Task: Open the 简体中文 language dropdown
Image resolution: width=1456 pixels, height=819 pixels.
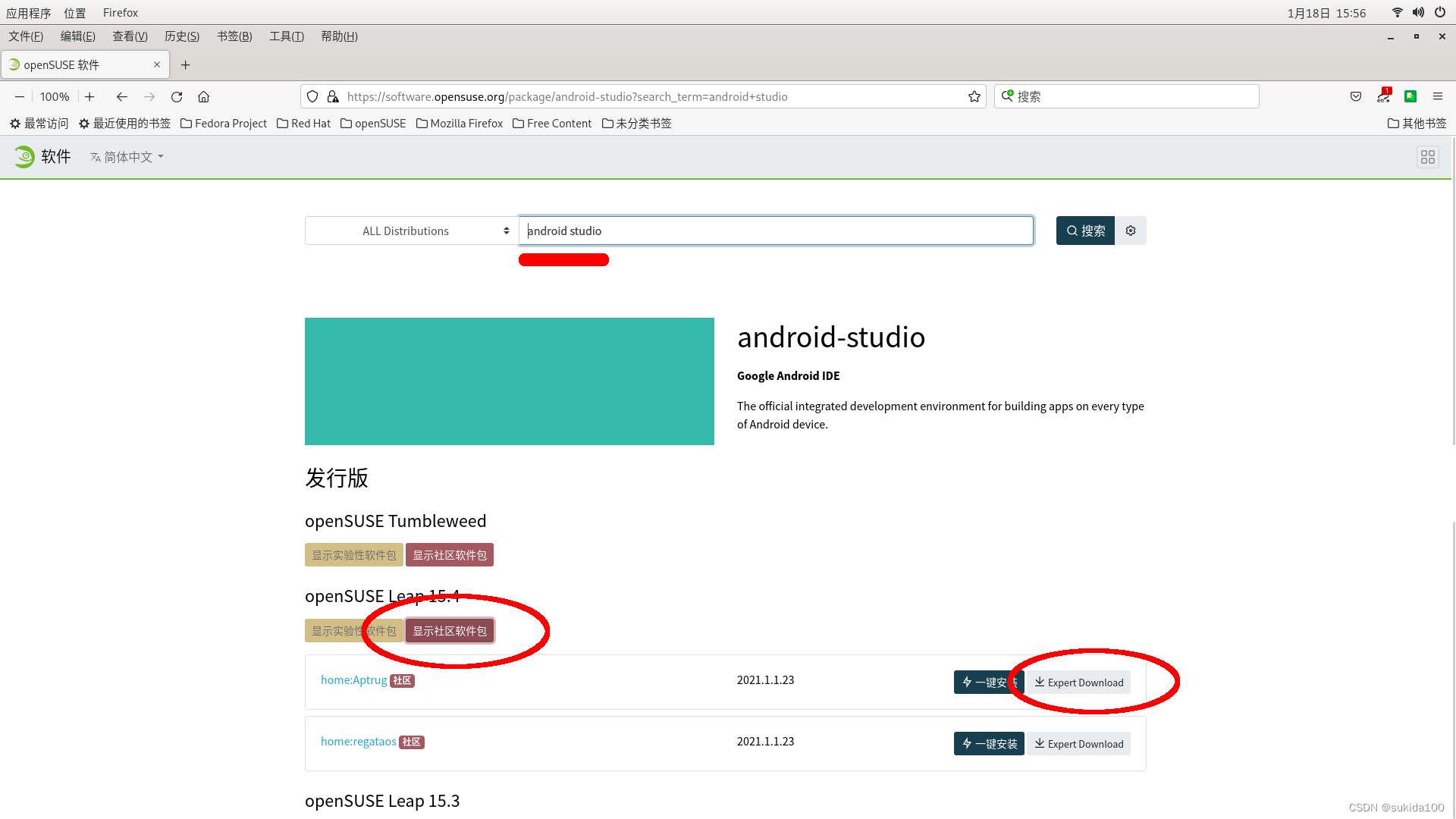Action: 127,157
